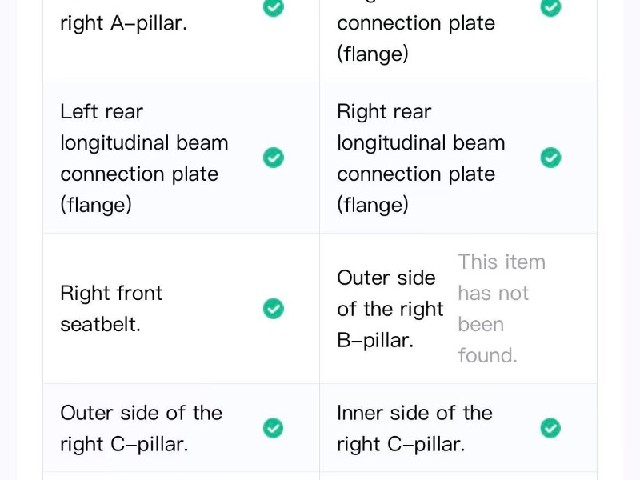Select the 'Outer side of the right B-pillar.' label

click(x=390, y=309)
